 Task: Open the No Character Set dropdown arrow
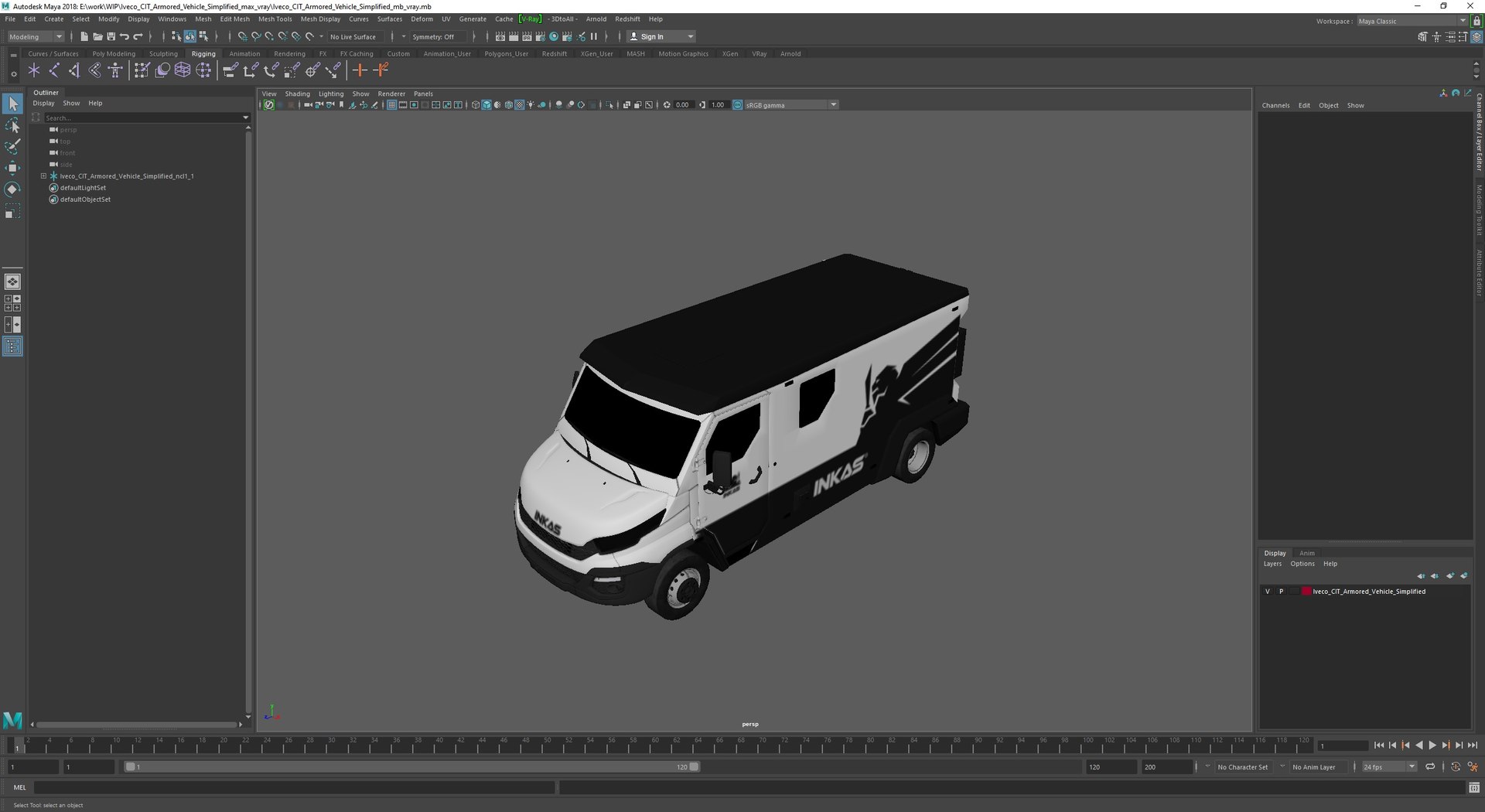click(x=1207, y=767)
